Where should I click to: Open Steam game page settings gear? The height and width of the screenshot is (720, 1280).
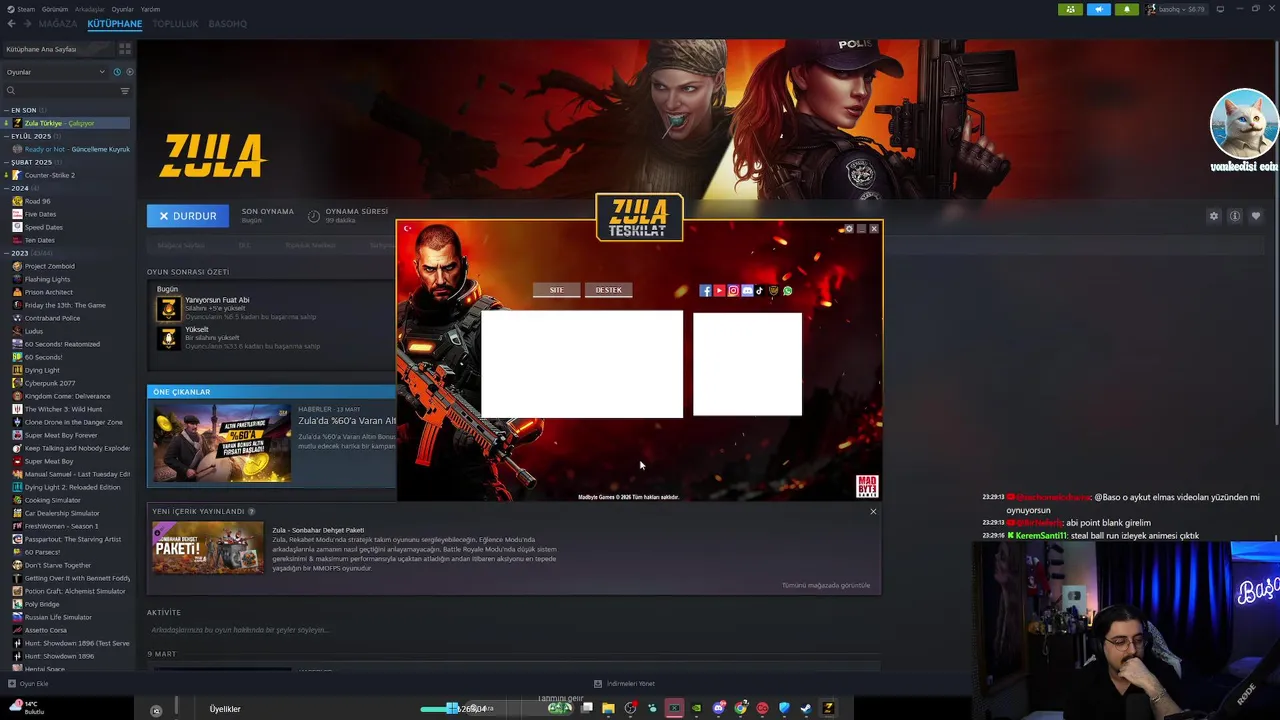(1214, 216)
